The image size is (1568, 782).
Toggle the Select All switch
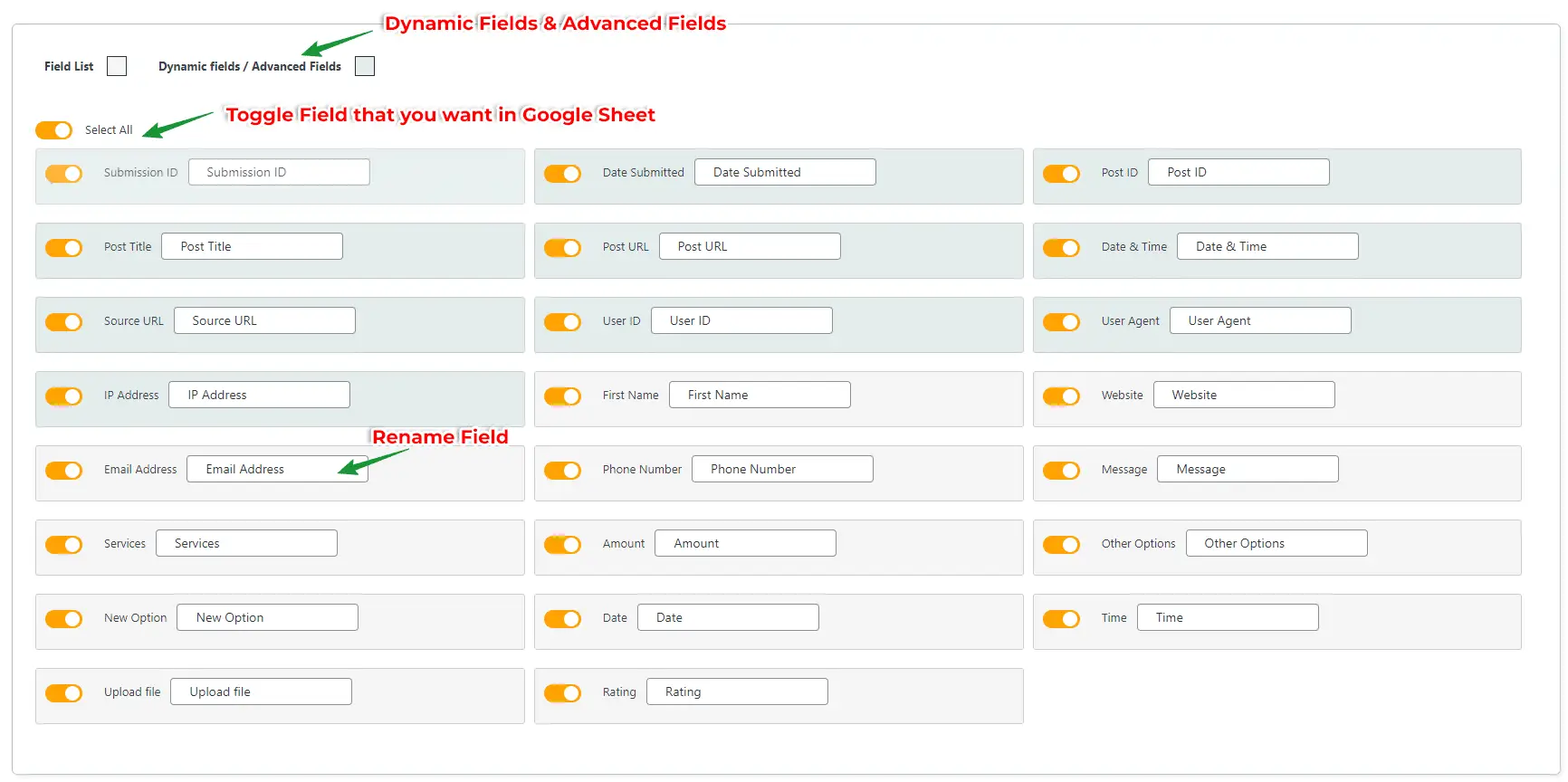coord(54,130)
